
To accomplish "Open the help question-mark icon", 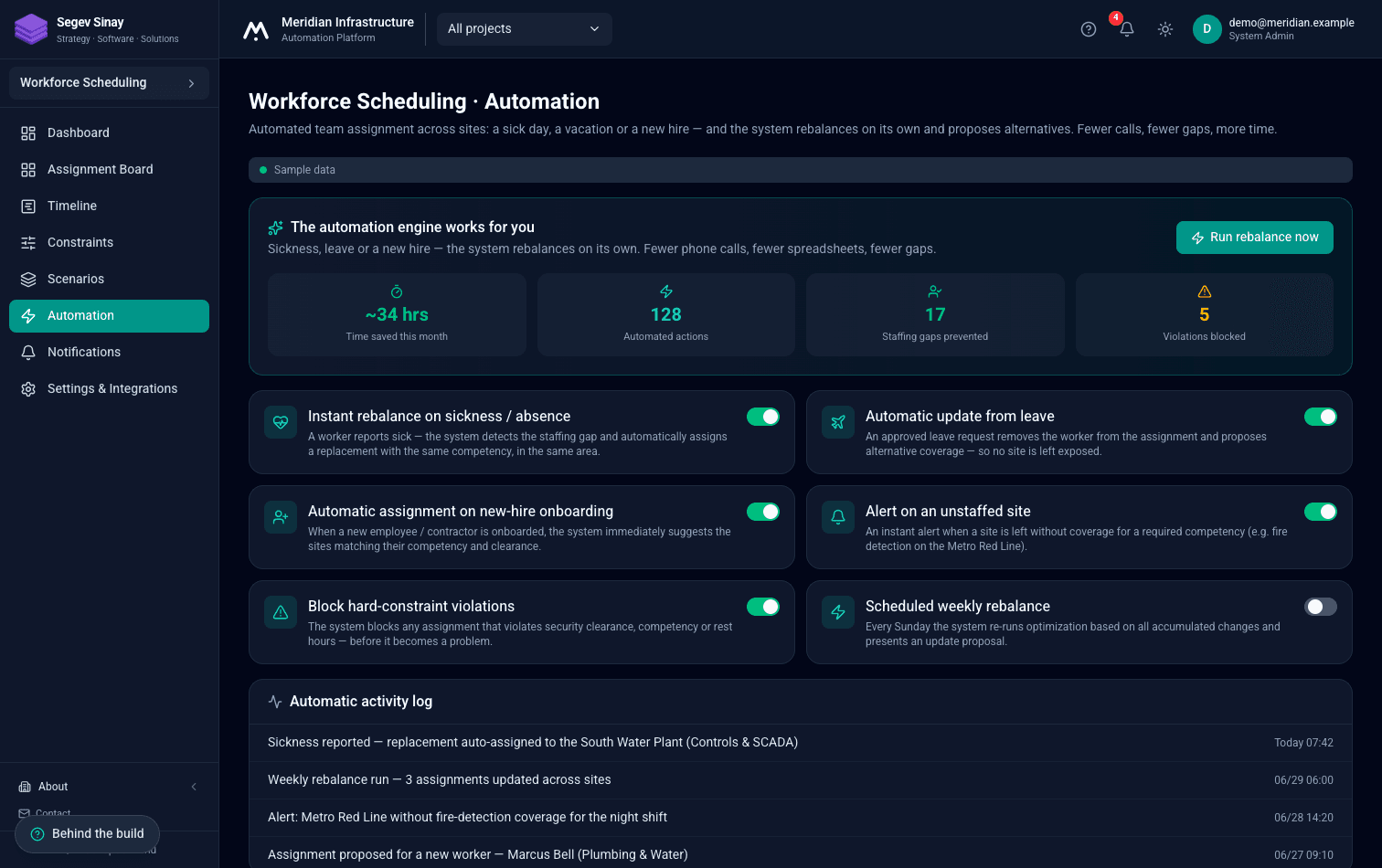I will [1088, 29].
